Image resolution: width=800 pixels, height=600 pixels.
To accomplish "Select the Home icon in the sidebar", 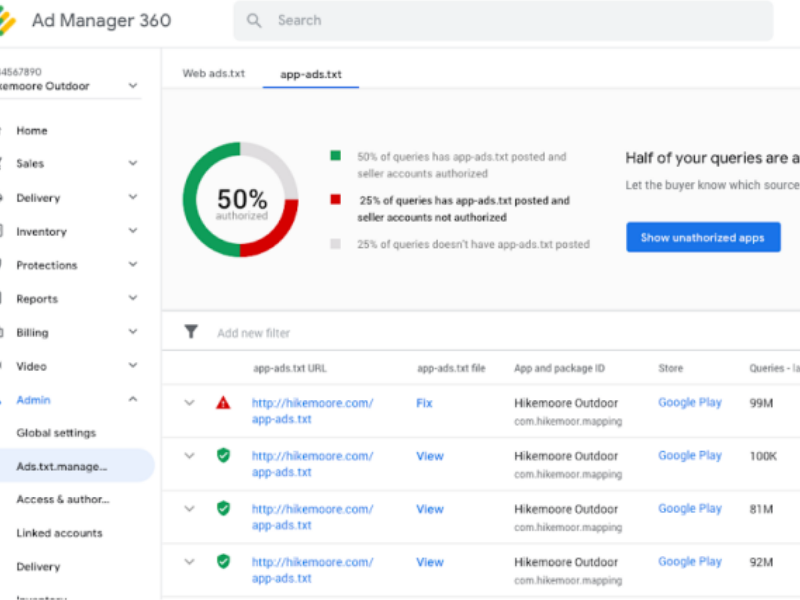I will click(4, 130).
